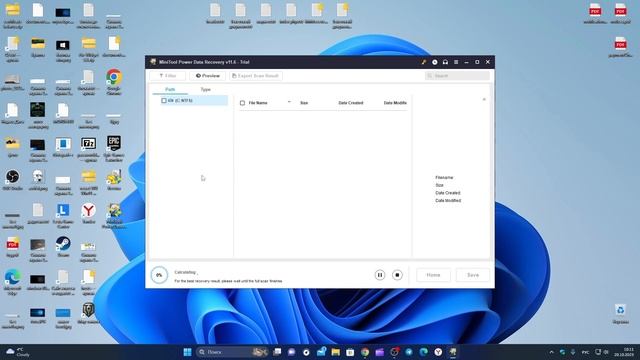
Task: Open the headphones support icon
Action: tap(445, 62)
